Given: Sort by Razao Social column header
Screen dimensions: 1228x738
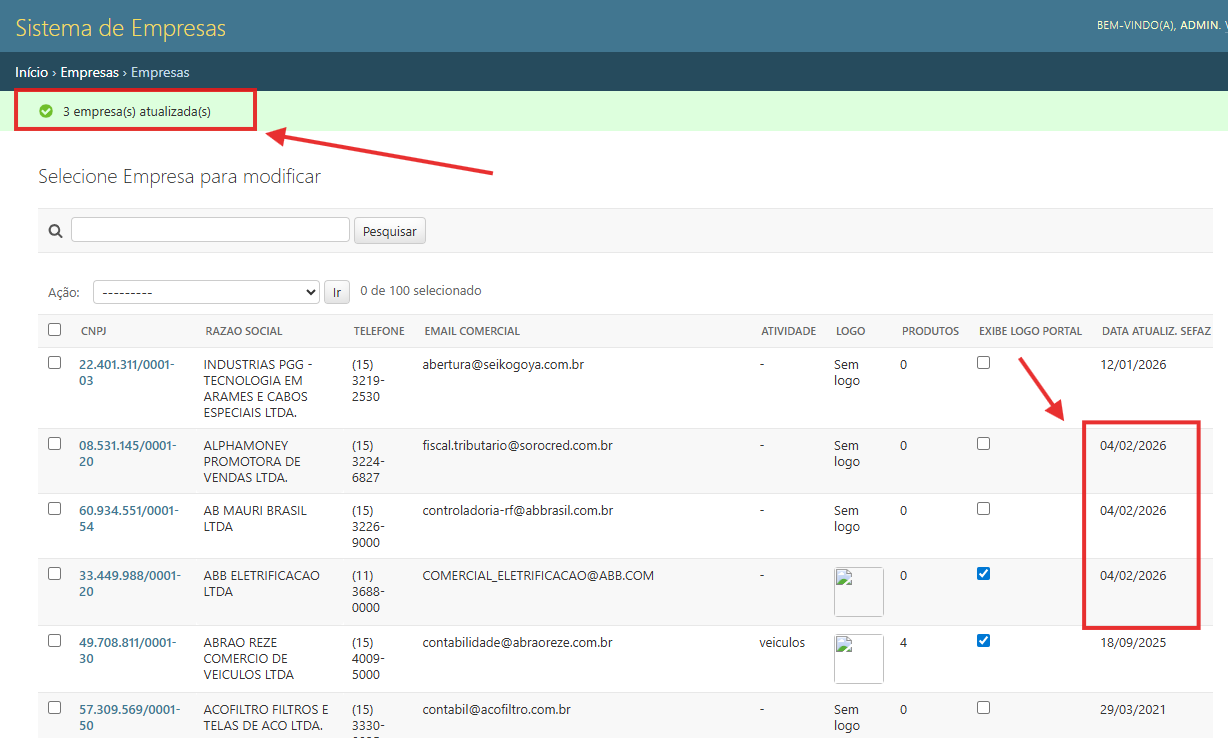Looking at the screenshot, I should point(243,331).
